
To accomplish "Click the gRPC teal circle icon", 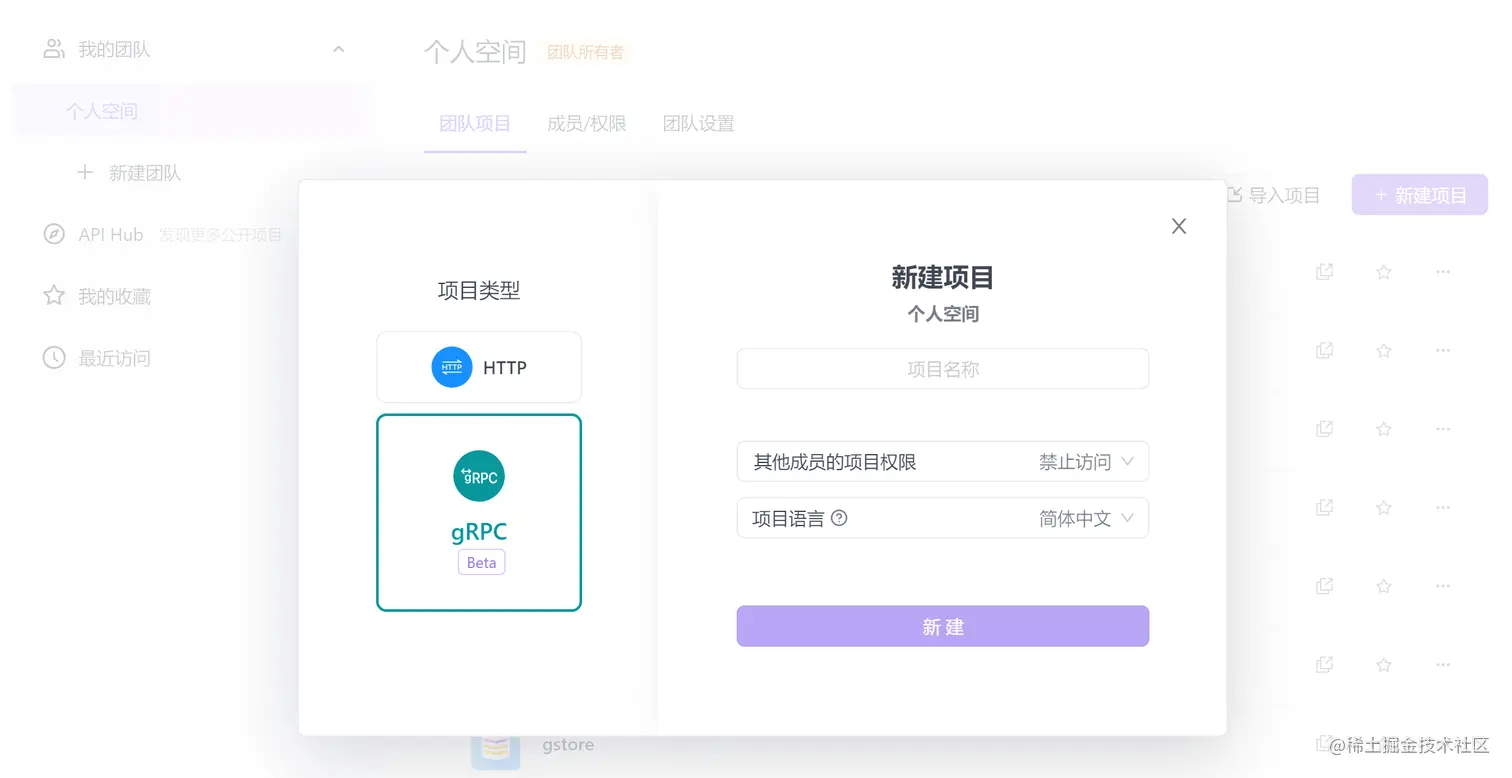I will [x=479, y=476].
